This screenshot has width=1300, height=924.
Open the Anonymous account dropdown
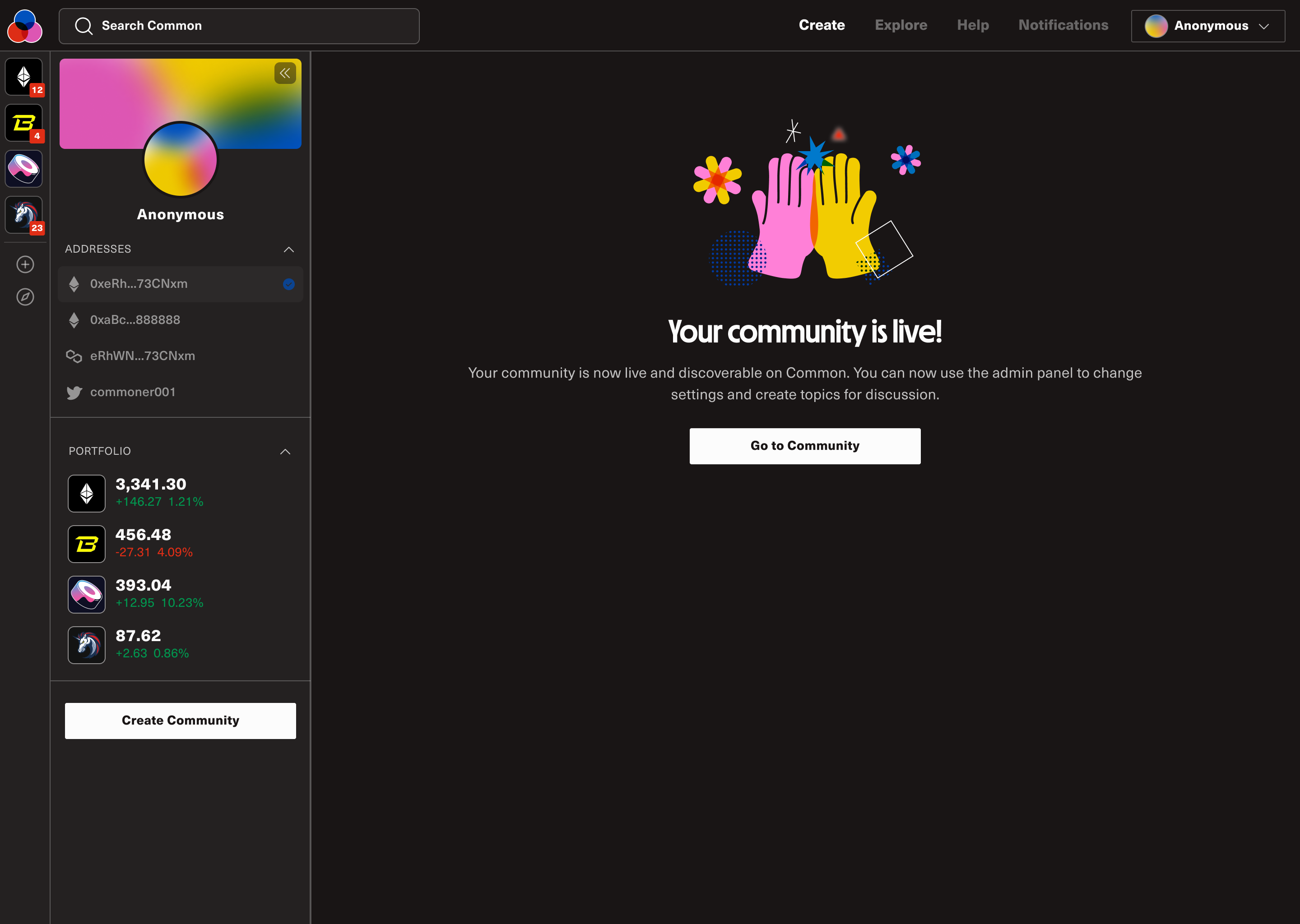click(x=1207, y=26)
